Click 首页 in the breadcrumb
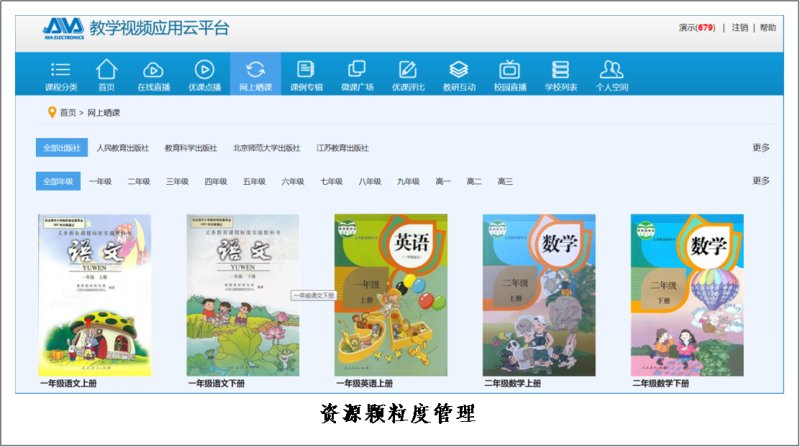This screenshot has height=447, width=800. (68, 113)
